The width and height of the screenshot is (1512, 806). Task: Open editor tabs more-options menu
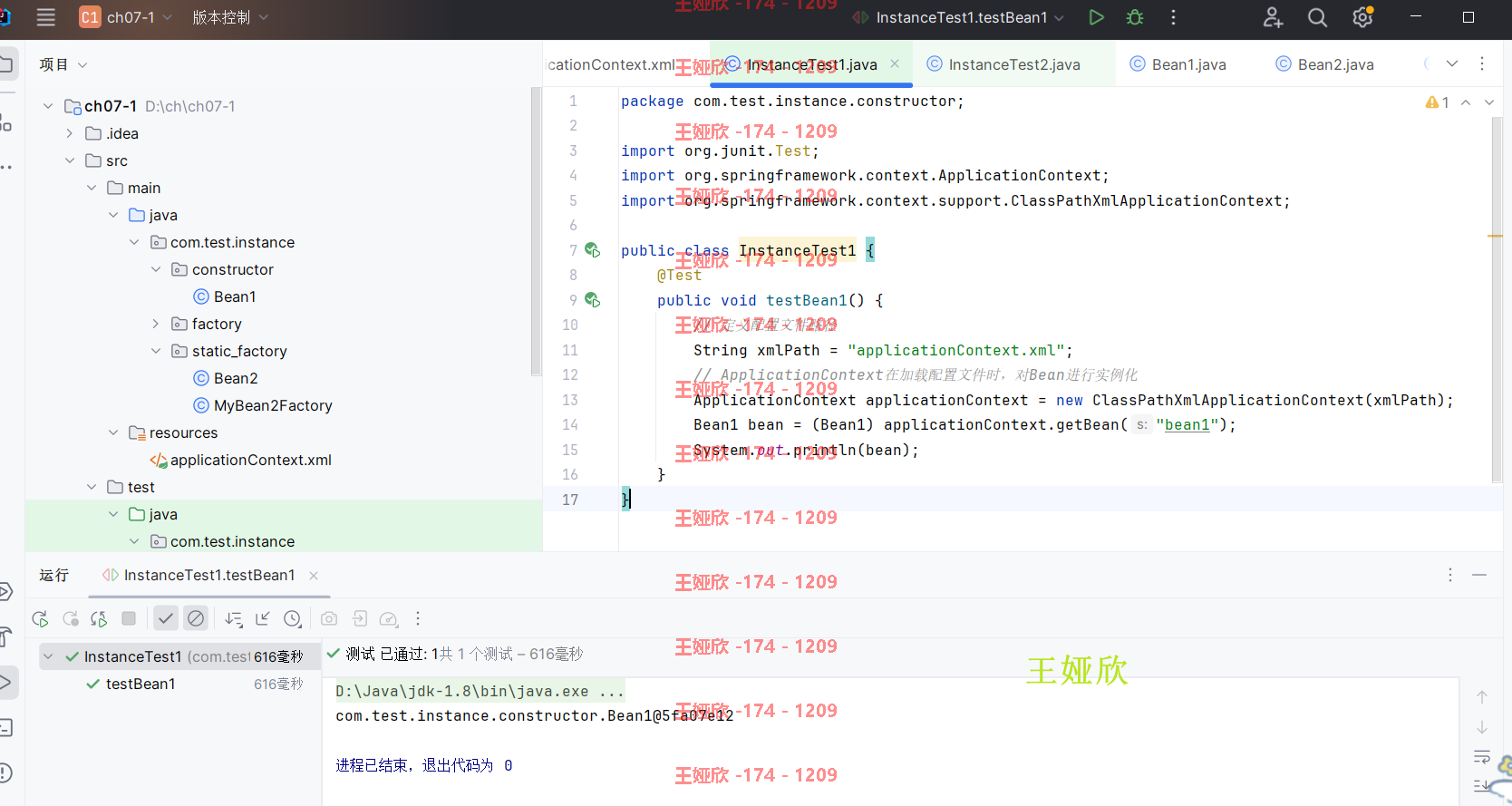tap(1482, 63)
